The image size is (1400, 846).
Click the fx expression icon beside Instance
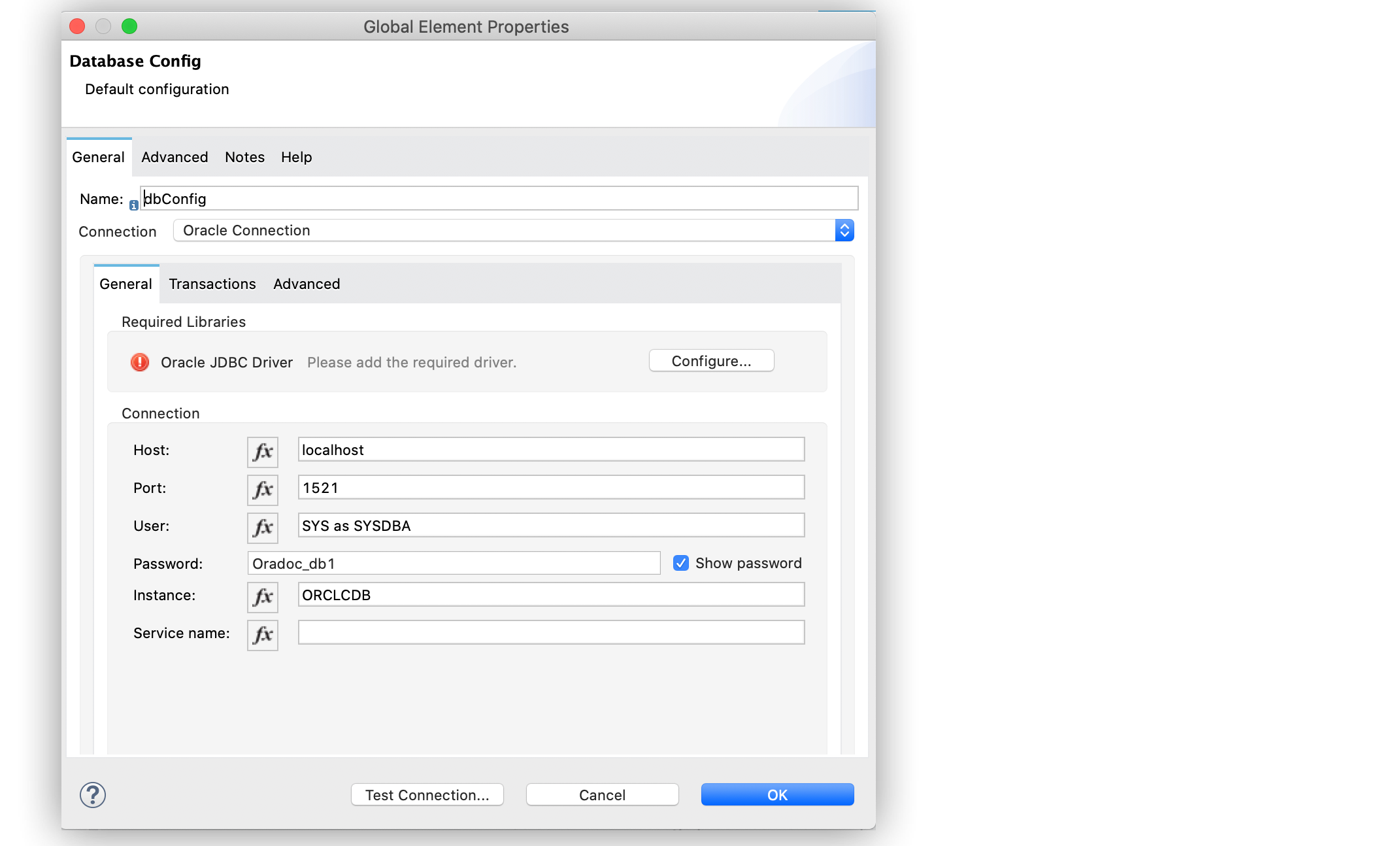262,597
